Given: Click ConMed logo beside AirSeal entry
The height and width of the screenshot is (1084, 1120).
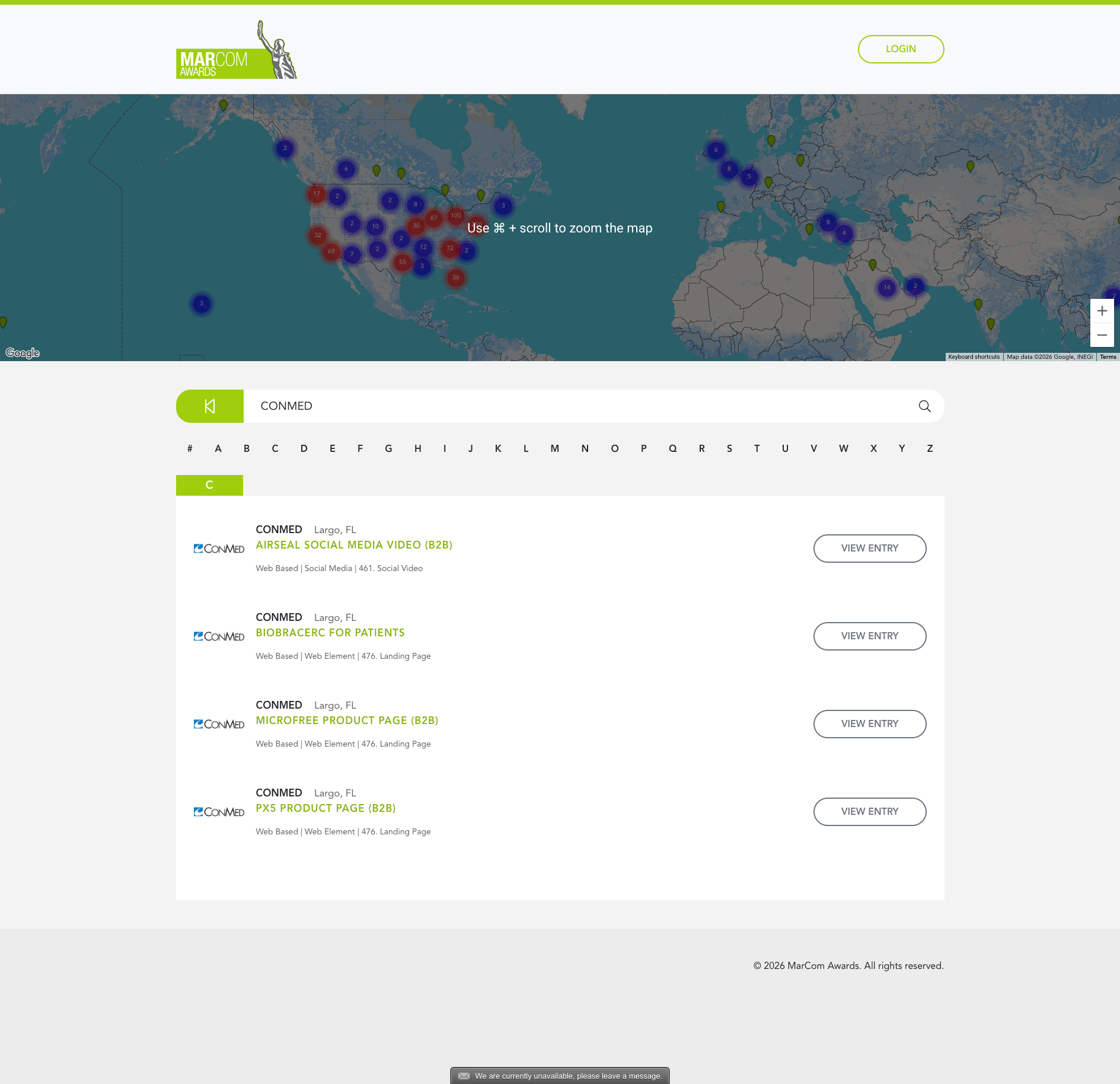Looking at the screenshot, I should [219, 549].
